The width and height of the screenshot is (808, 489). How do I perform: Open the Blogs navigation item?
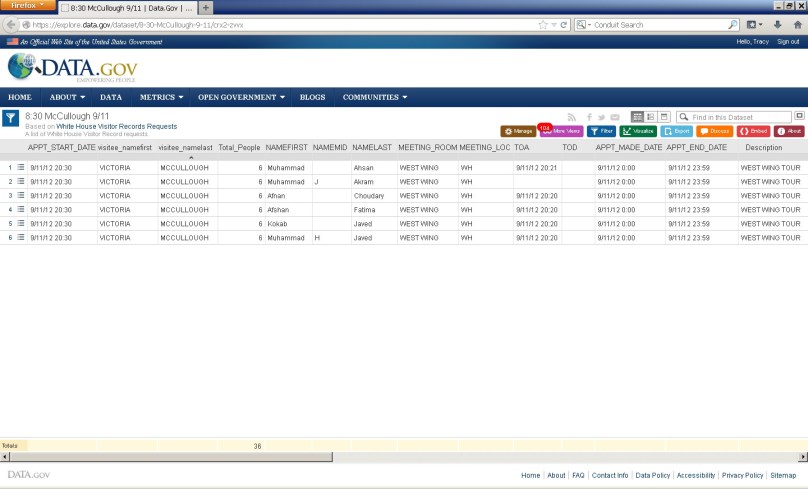pos(312,97)
